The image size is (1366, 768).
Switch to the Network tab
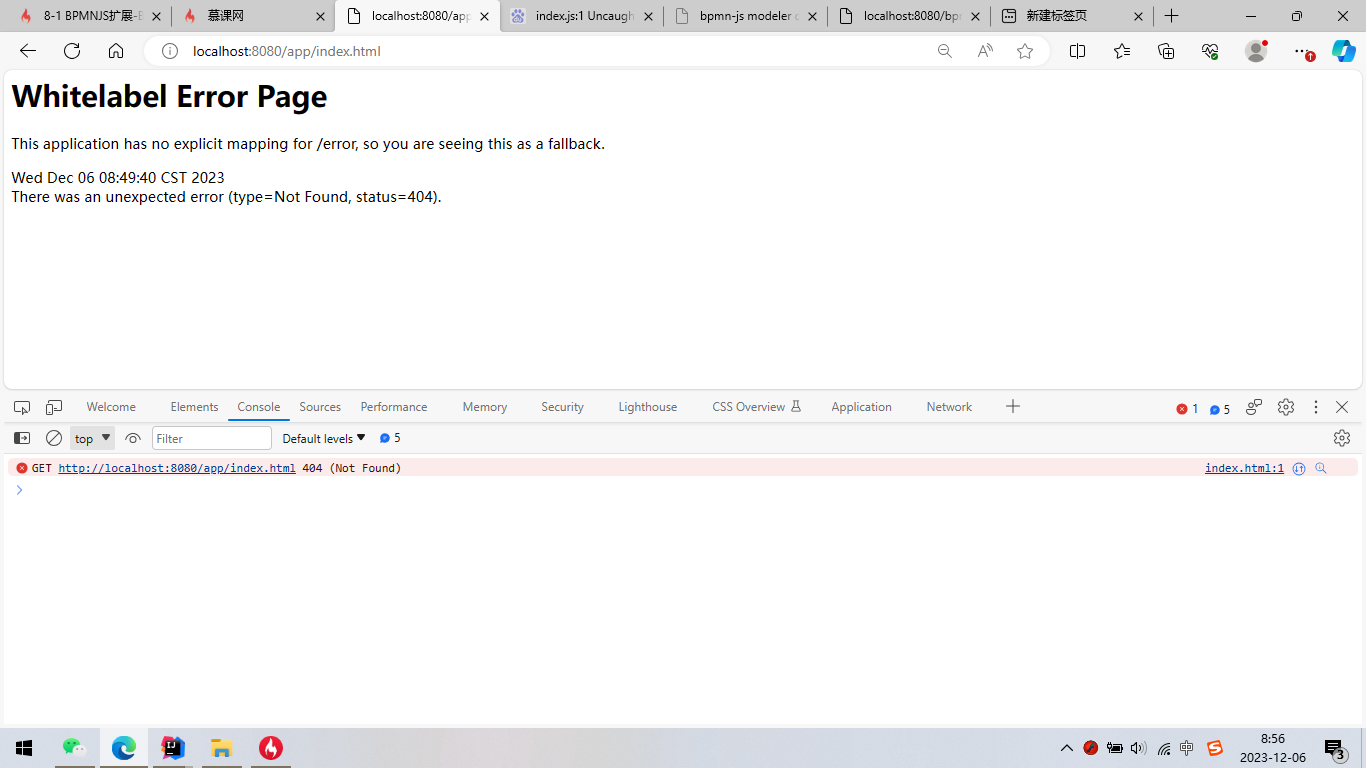click(949, 407)
